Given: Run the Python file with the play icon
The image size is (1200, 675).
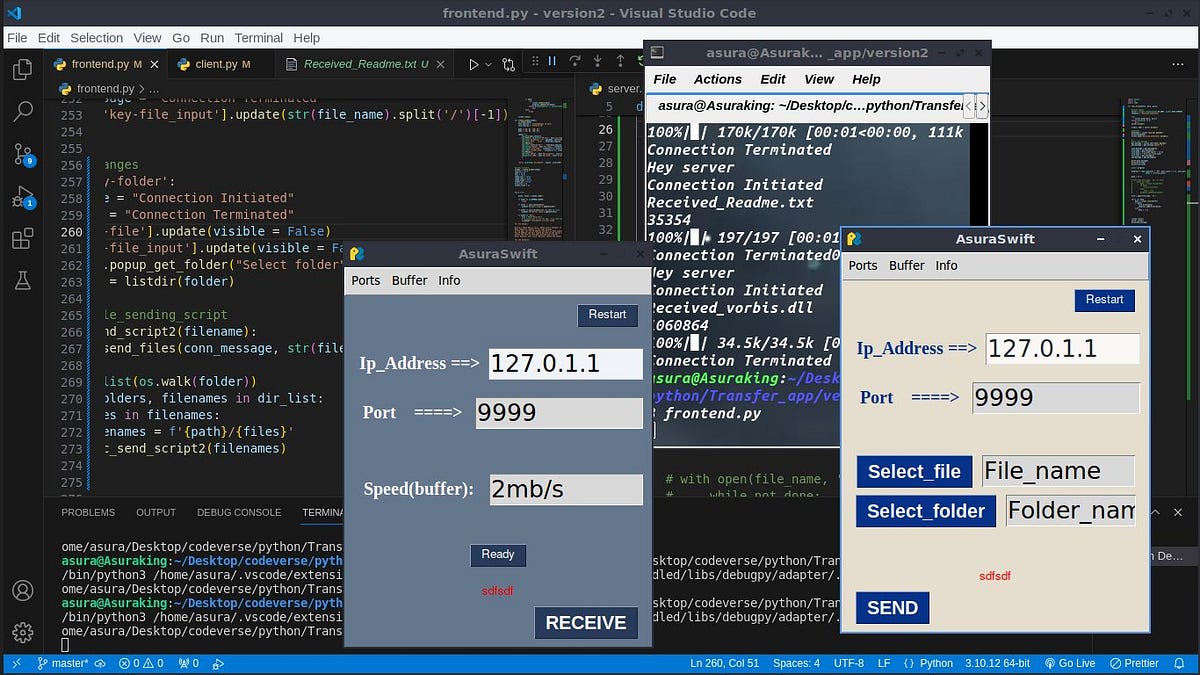Looking at the screenshot, I should pos(474,62).
